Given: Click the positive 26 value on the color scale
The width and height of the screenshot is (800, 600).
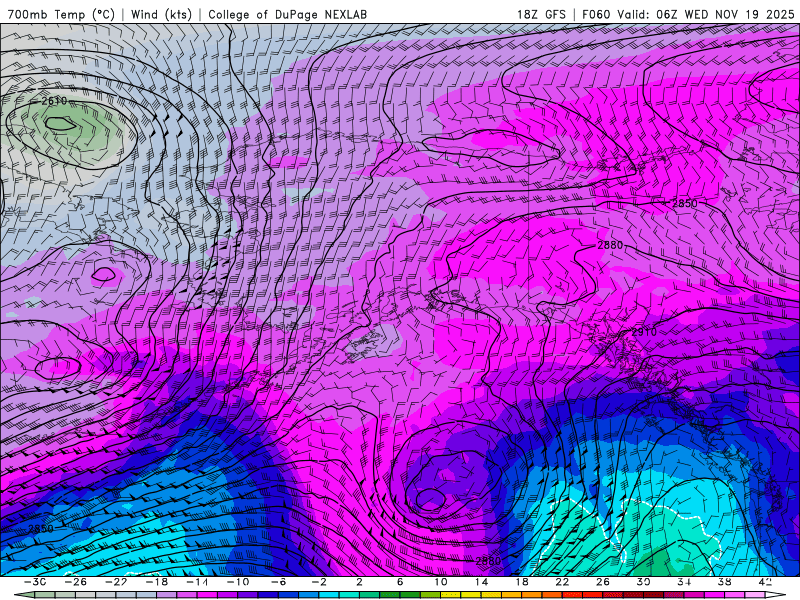Looking at the screenshot, I should pyautogui.click(x=603, y=582).
